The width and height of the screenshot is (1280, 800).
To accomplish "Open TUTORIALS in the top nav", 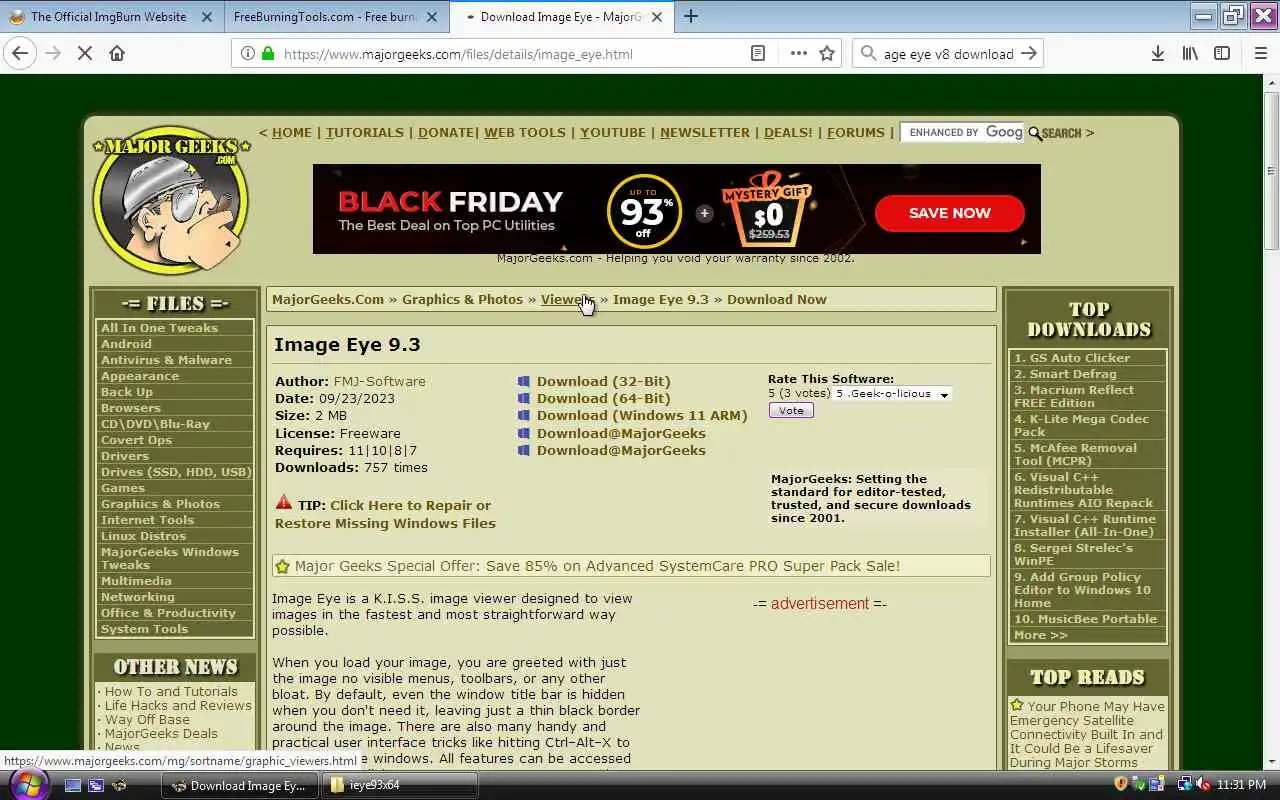I will click(x=364, y=132).
